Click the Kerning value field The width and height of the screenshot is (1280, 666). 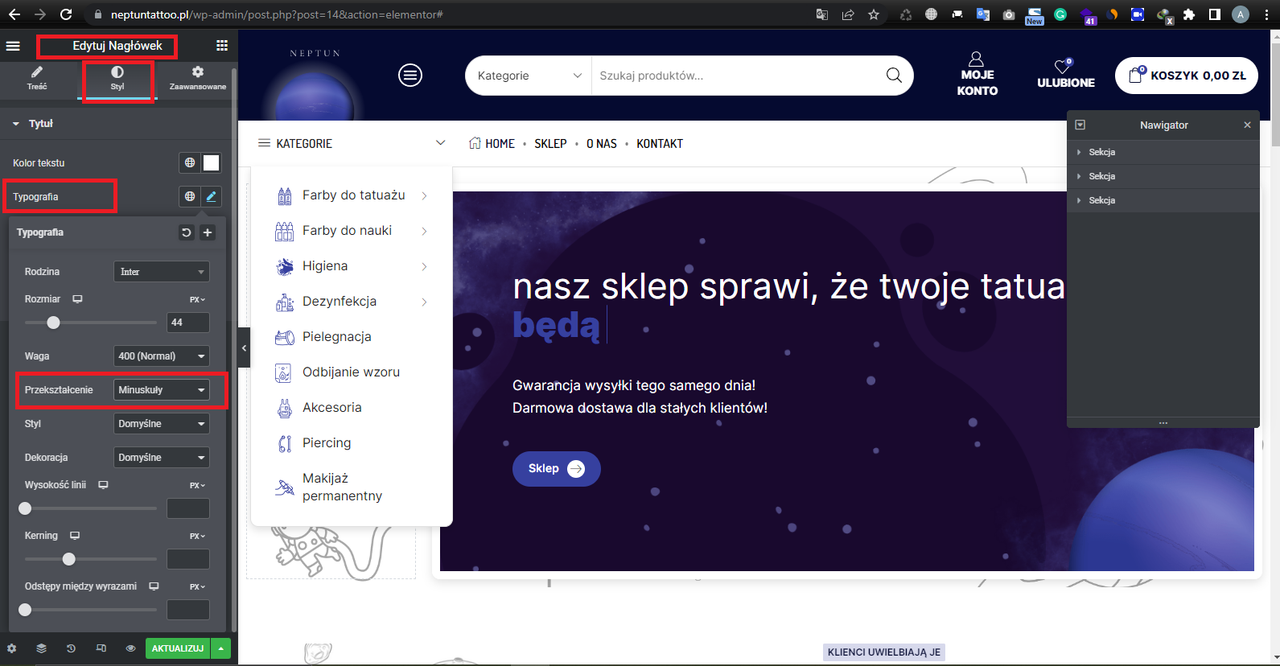pyautogui.click(x=188, y=559)
